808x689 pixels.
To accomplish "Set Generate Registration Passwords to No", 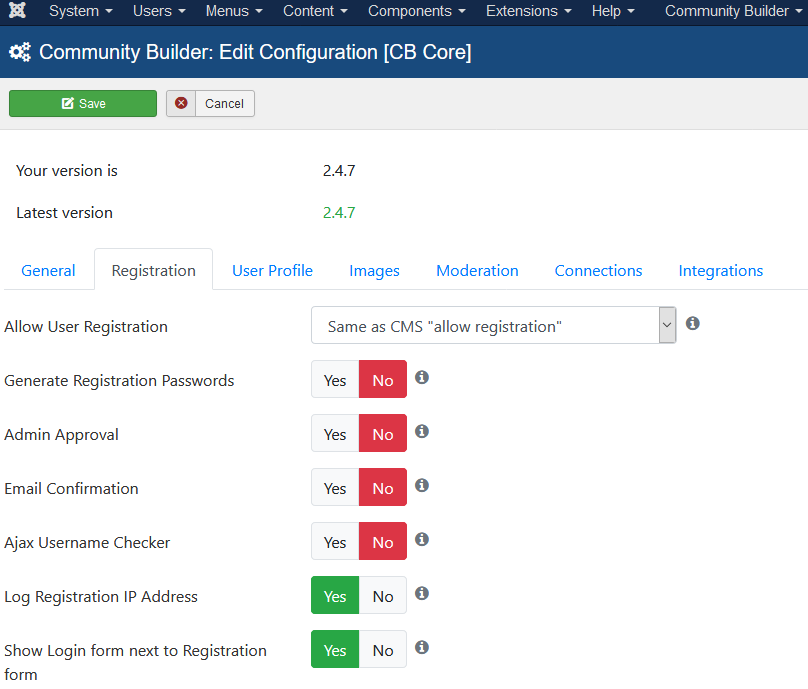I will coord(383,379).
